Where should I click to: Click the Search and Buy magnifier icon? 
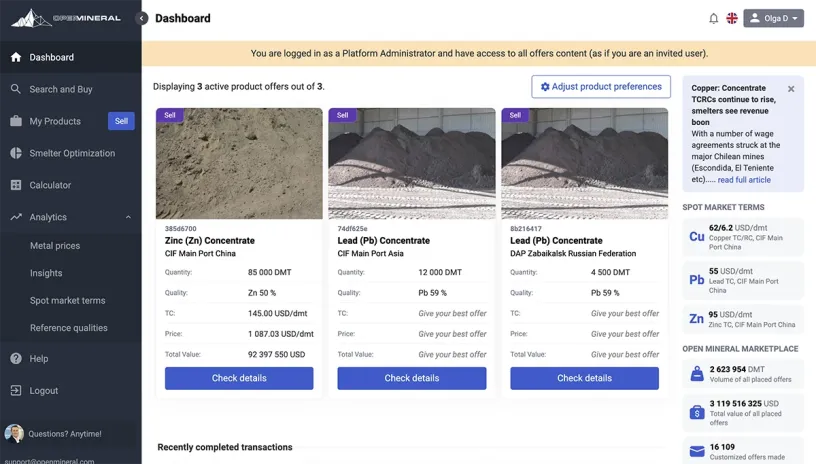(16, 89)
